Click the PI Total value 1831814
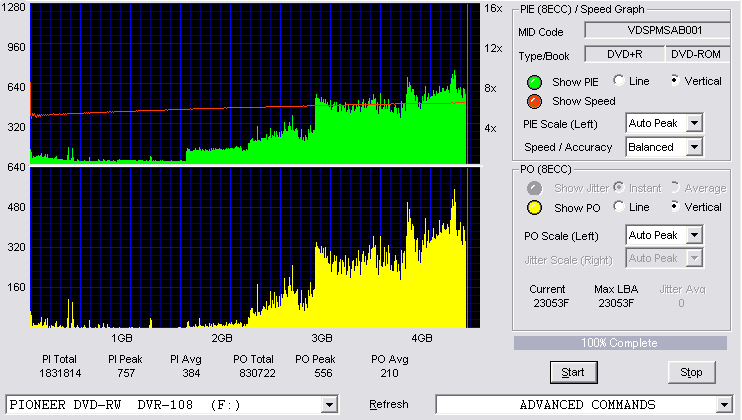This screenshot has height=420, width=742. coord(60,373)
